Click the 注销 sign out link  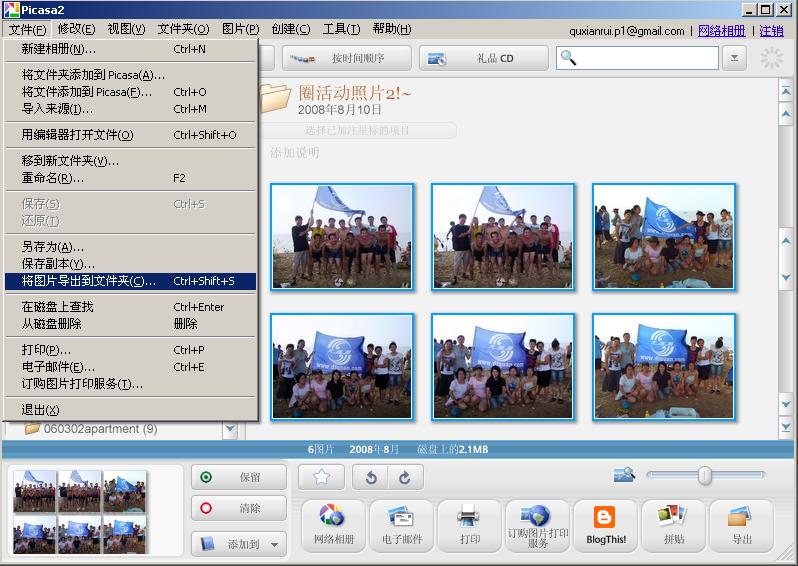point(772,31)
